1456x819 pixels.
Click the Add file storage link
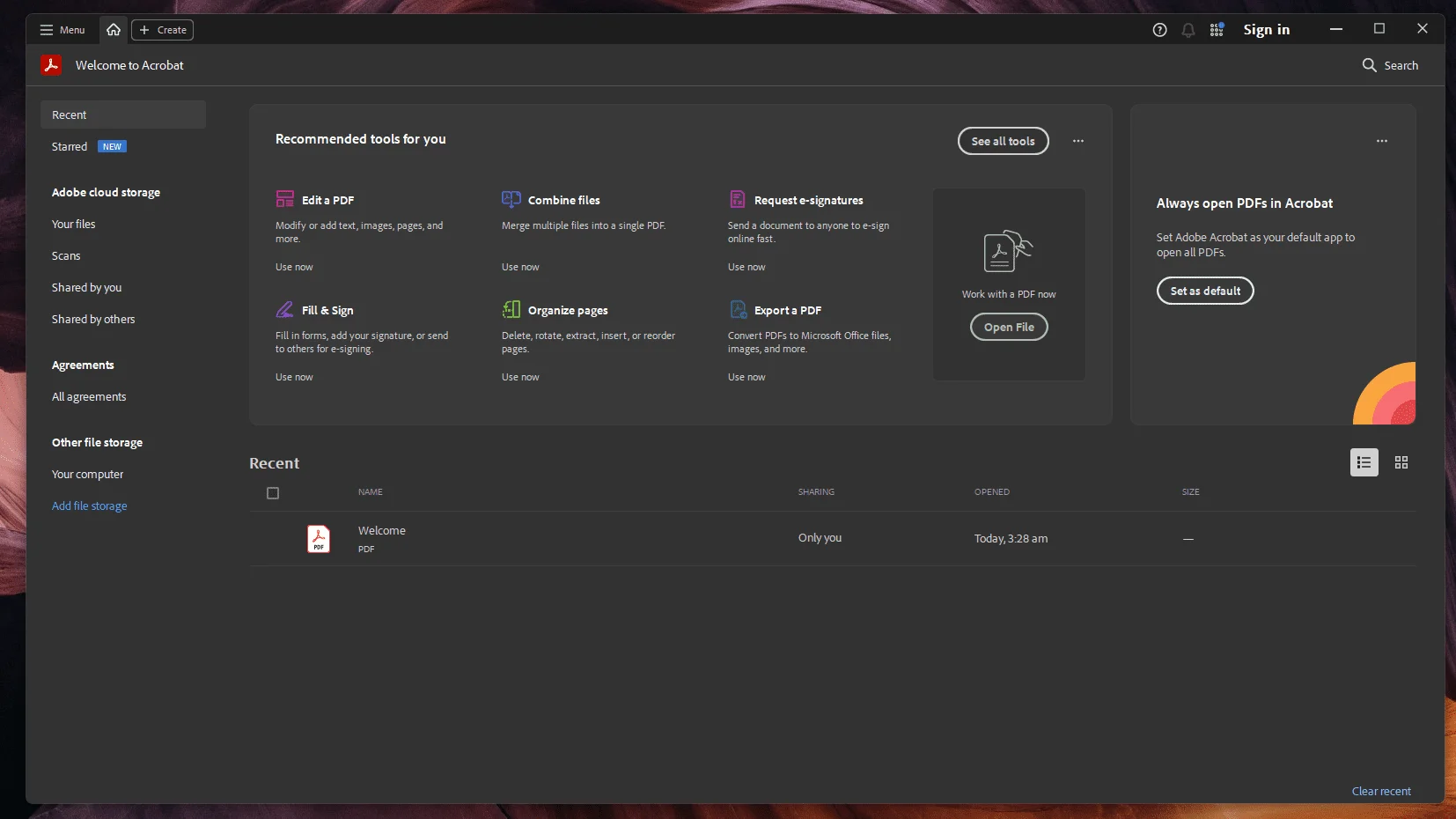[89, 505]
